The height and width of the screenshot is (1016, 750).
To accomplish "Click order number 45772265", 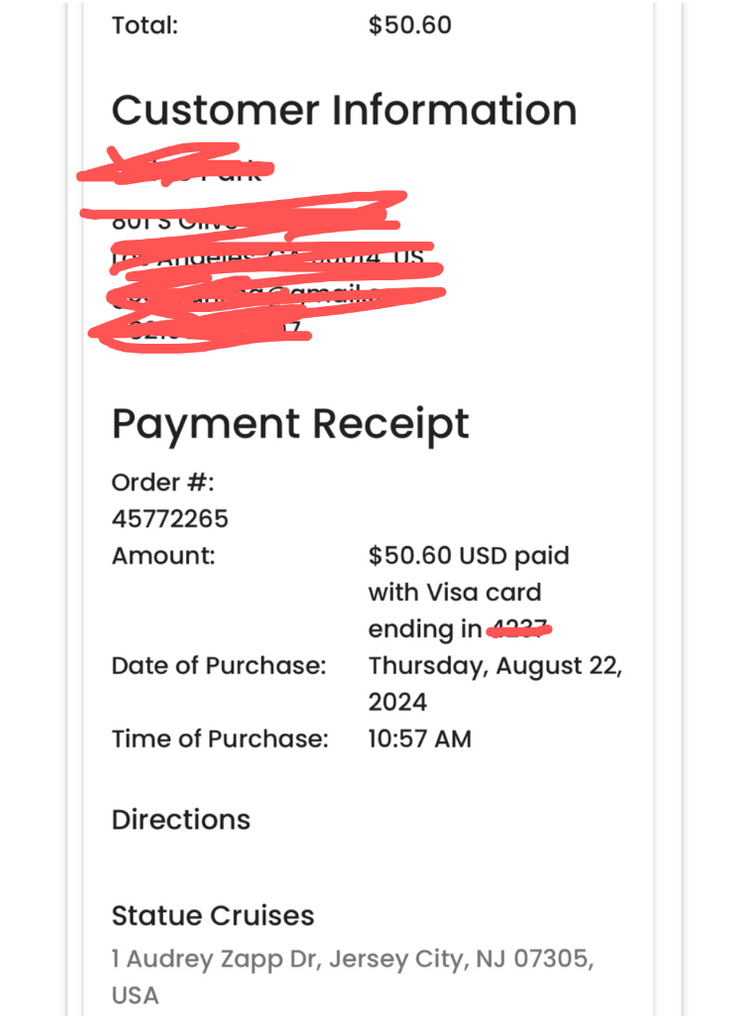I will point(170,519).
